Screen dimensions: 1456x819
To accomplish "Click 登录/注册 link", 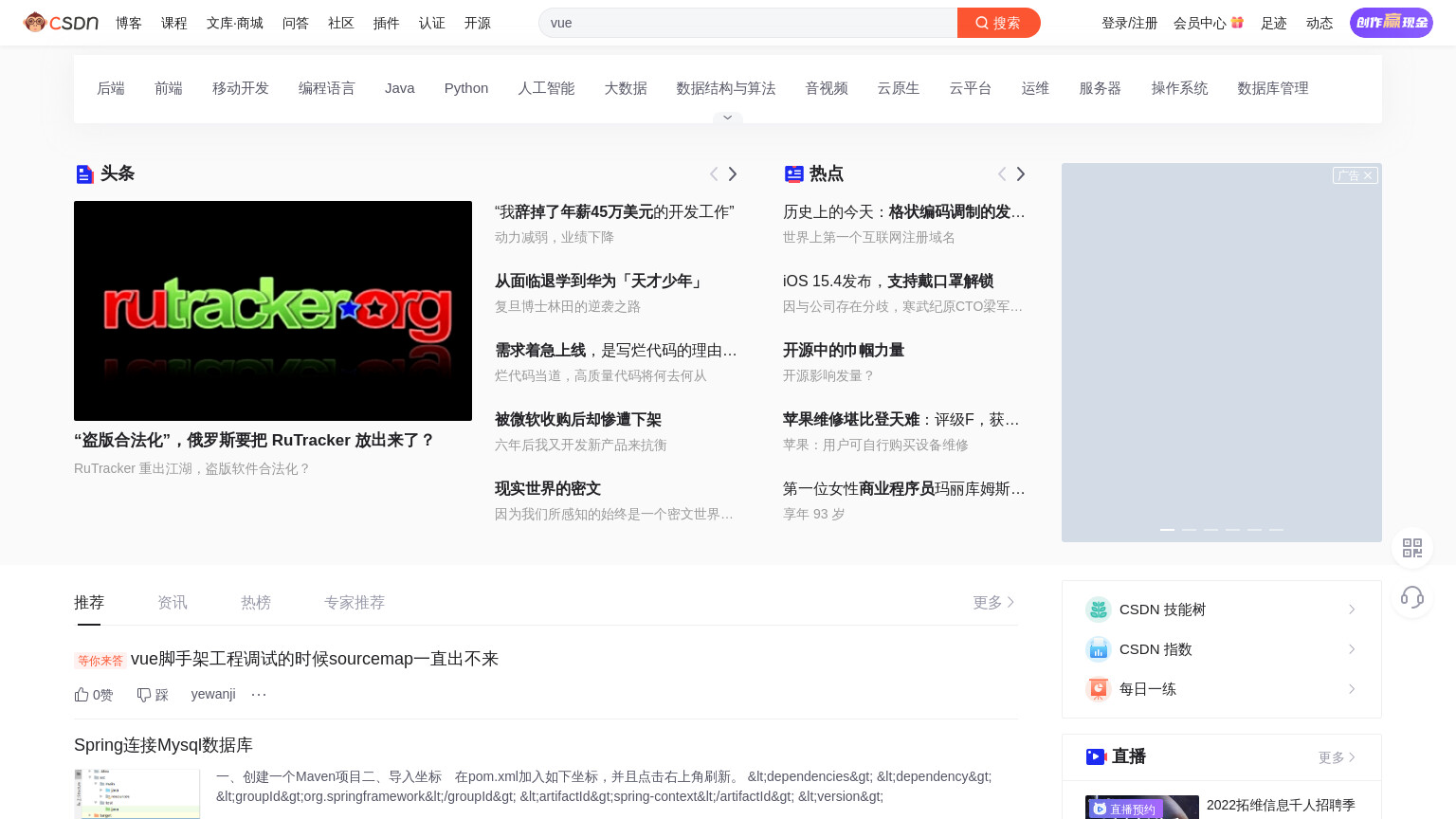I will point(1130,23).
